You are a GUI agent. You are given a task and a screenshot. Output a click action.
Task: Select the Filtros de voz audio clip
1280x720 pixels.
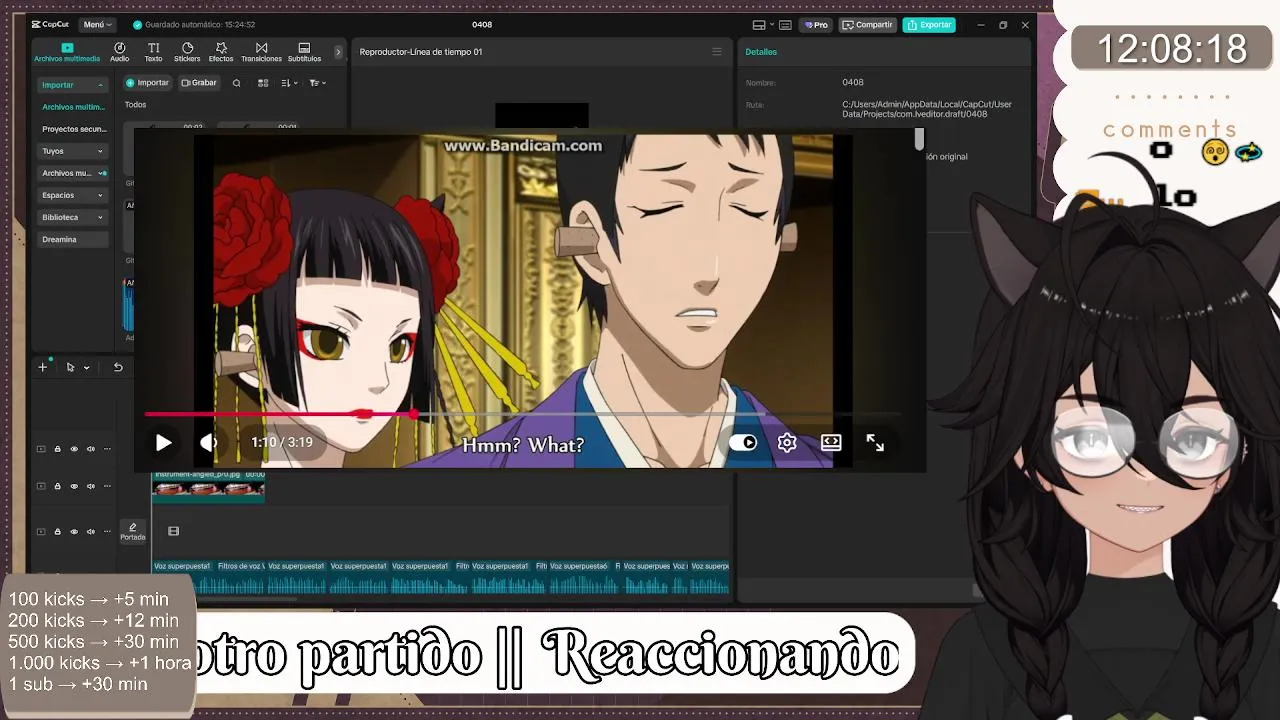click(240, 577)
